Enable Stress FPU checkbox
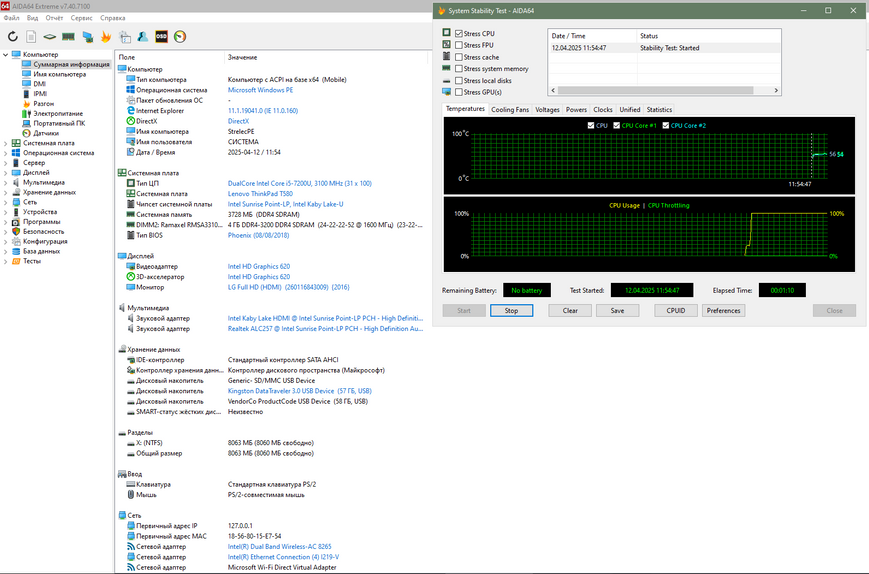This screenshot has height=574, width=869. [459, 45]
